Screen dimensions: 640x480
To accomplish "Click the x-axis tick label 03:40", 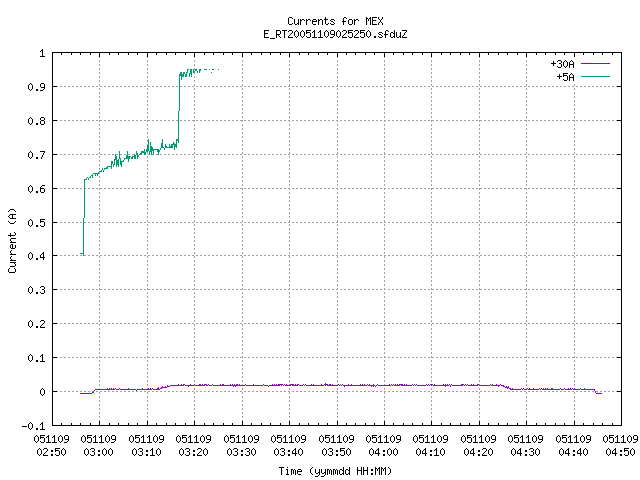I will (289, 452).
